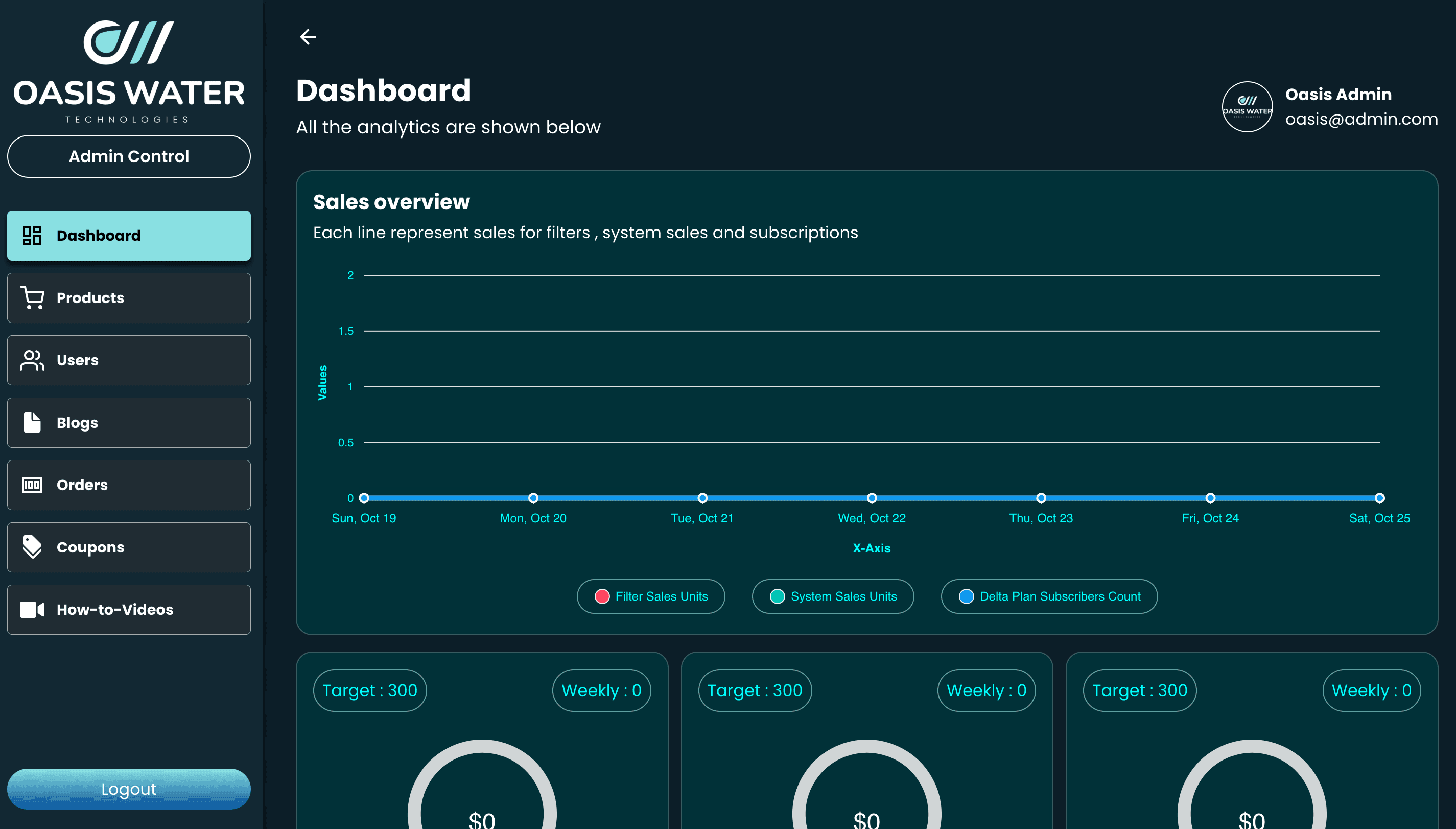Click the Products shopping cart icon
1456x829 pixels.
pyautogui.click(x=32, y=297)
